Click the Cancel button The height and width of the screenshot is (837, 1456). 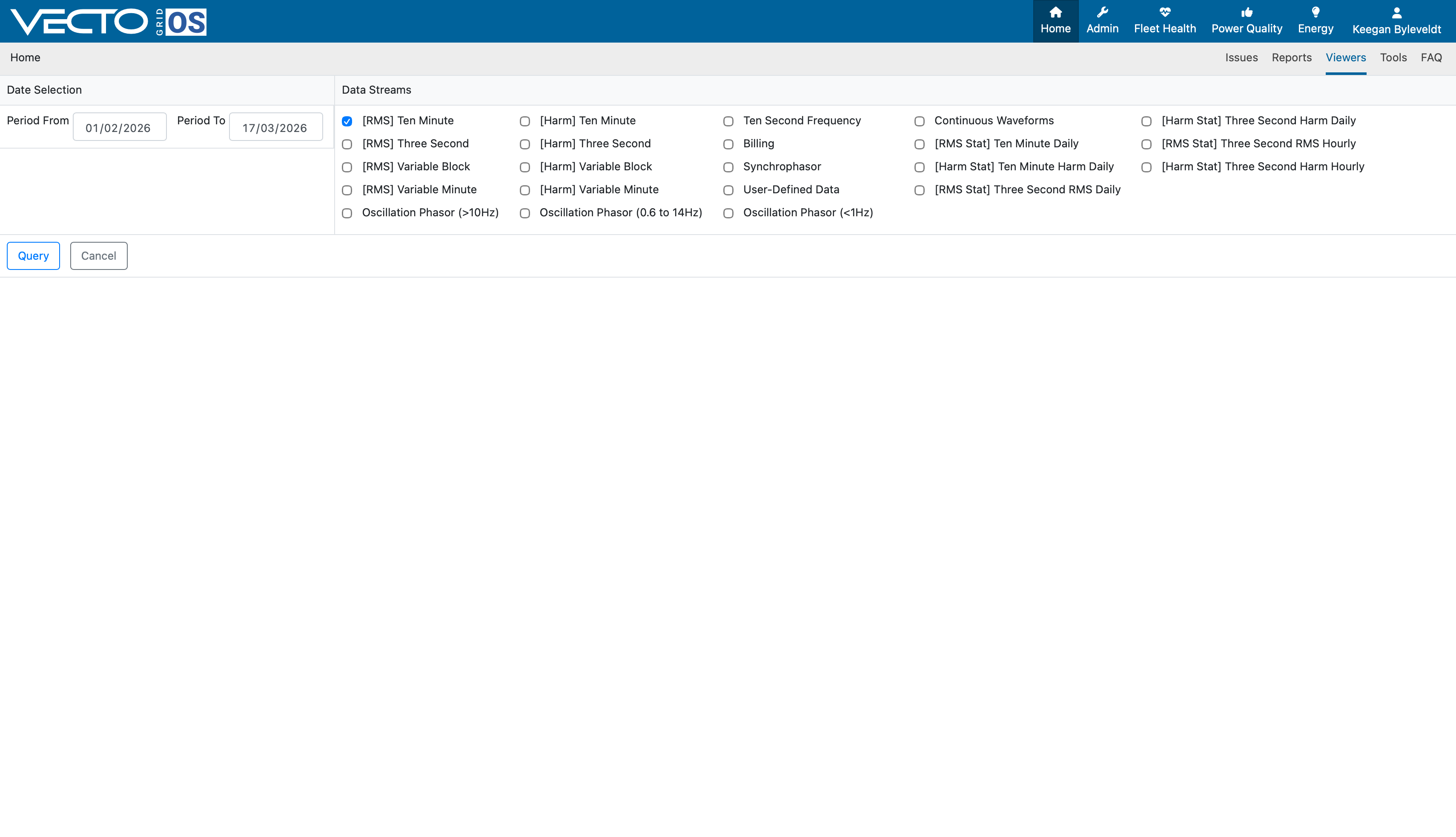98,256
